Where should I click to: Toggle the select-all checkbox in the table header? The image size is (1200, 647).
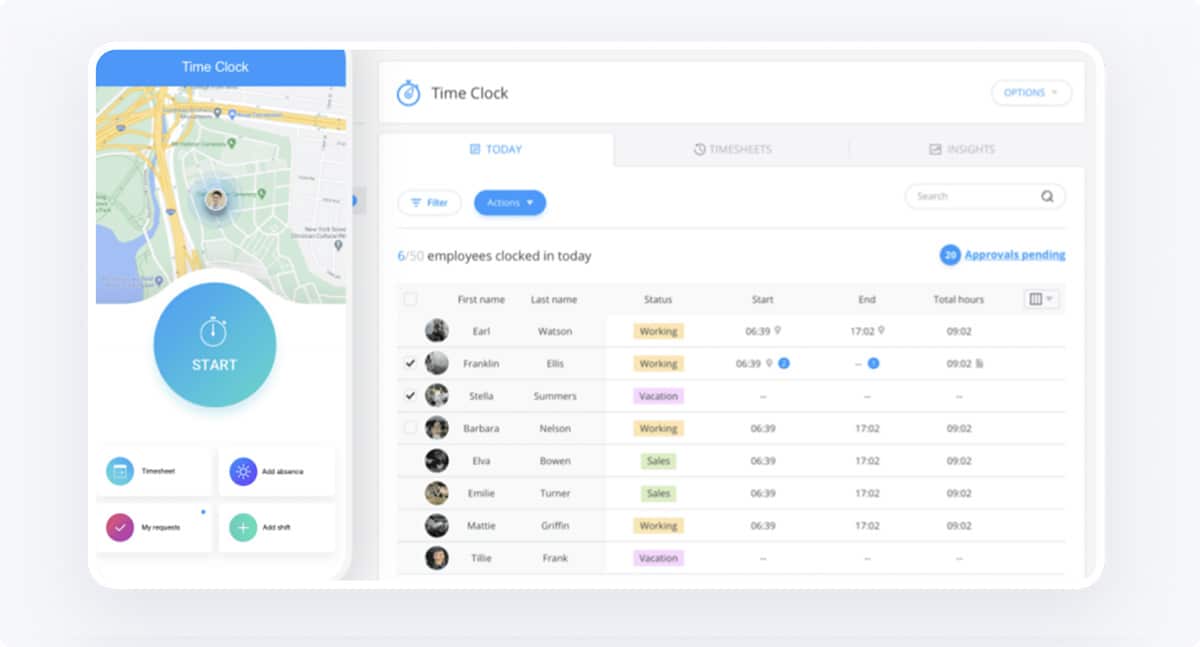point(410,298)
